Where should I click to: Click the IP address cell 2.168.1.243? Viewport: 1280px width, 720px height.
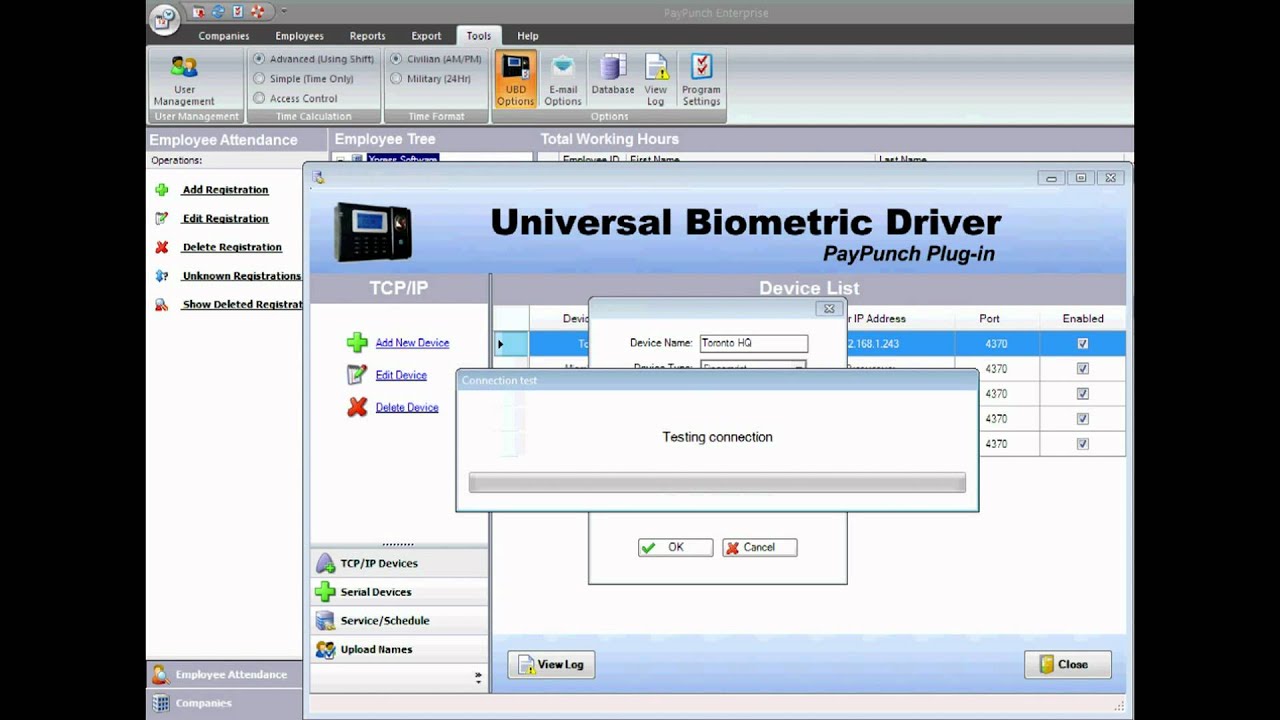875,344
